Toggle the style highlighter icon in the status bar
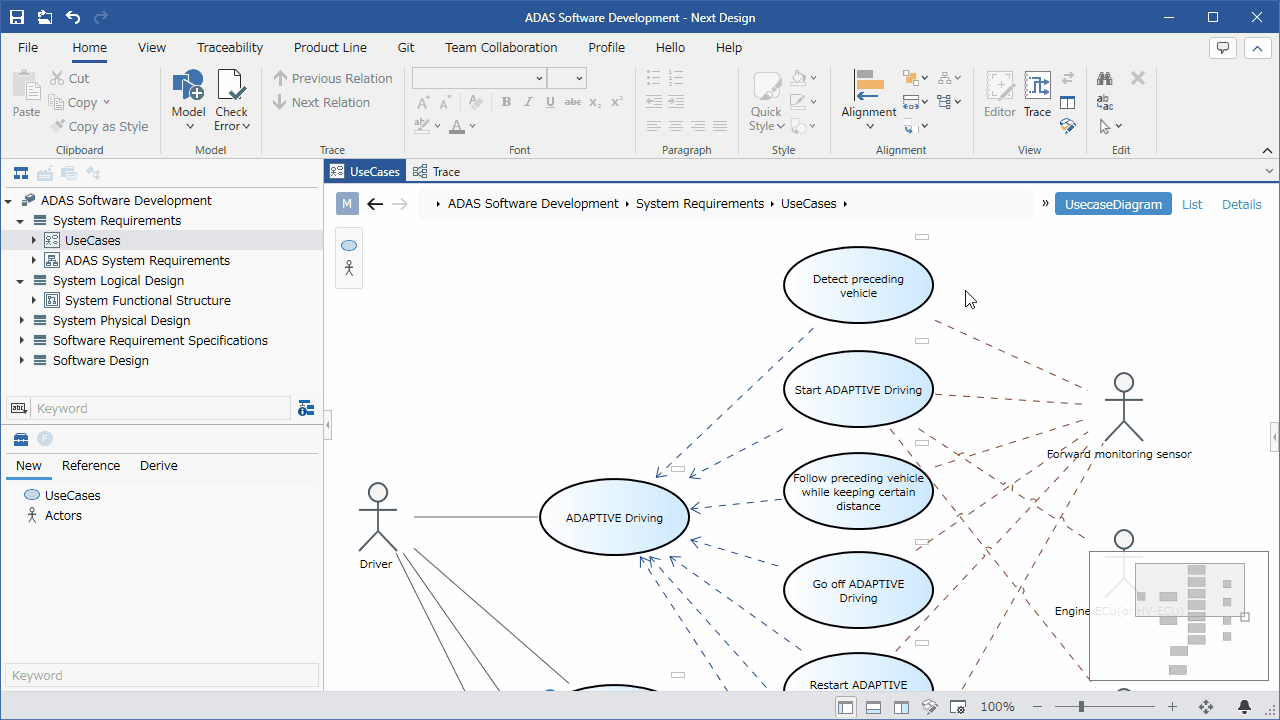 929,707
